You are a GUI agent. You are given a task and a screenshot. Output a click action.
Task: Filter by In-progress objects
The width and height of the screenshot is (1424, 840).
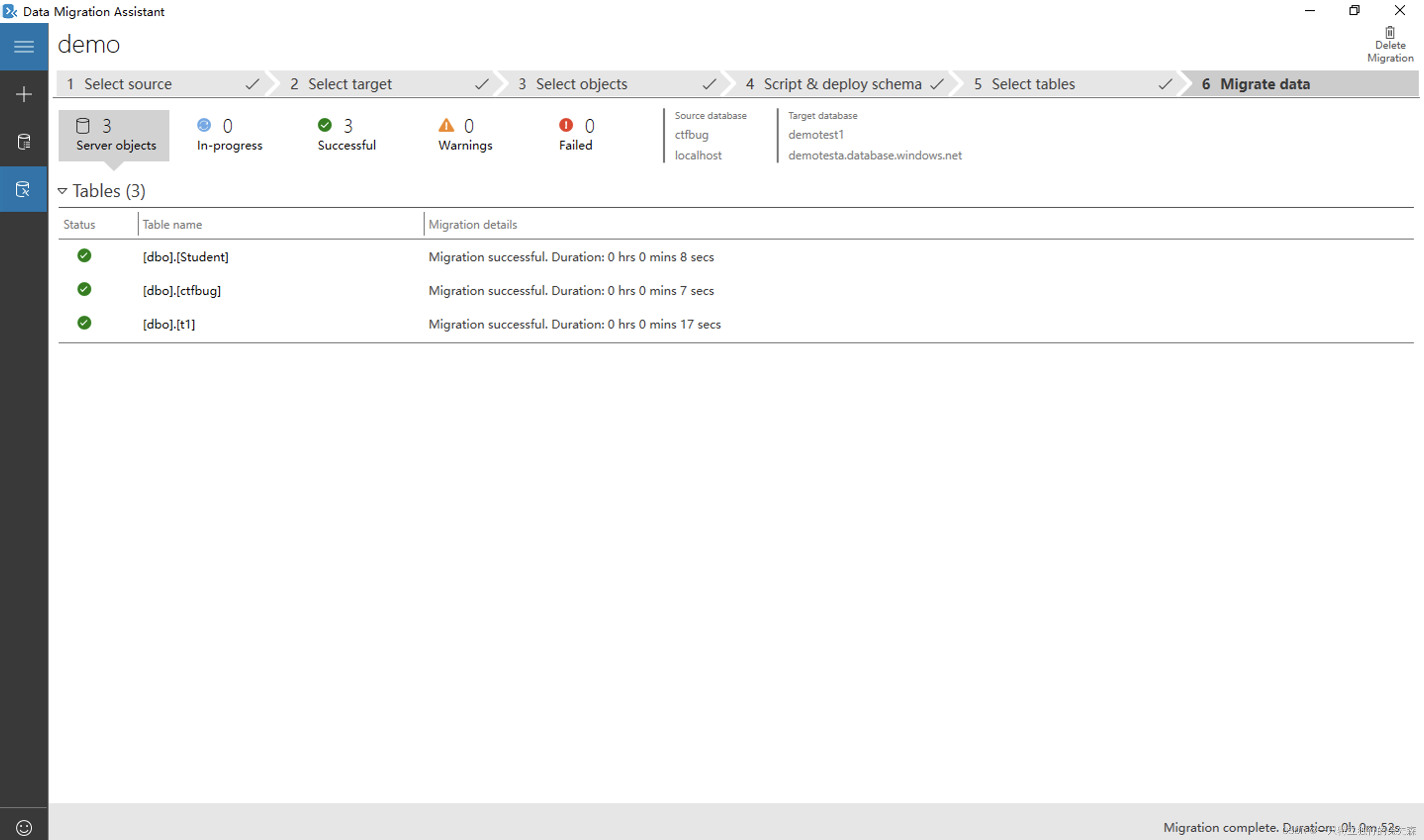tap(229, 135)
